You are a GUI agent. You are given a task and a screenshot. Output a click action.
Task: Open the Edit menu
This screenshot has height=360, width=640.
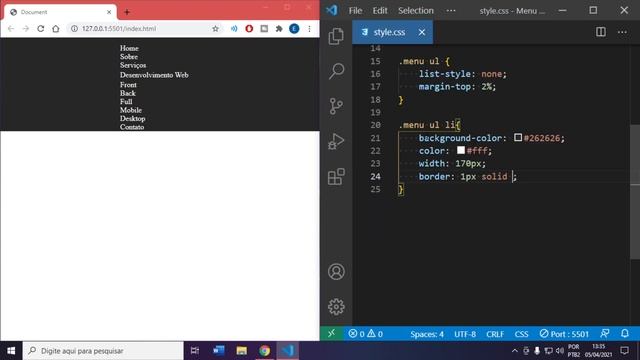point(380,11)
